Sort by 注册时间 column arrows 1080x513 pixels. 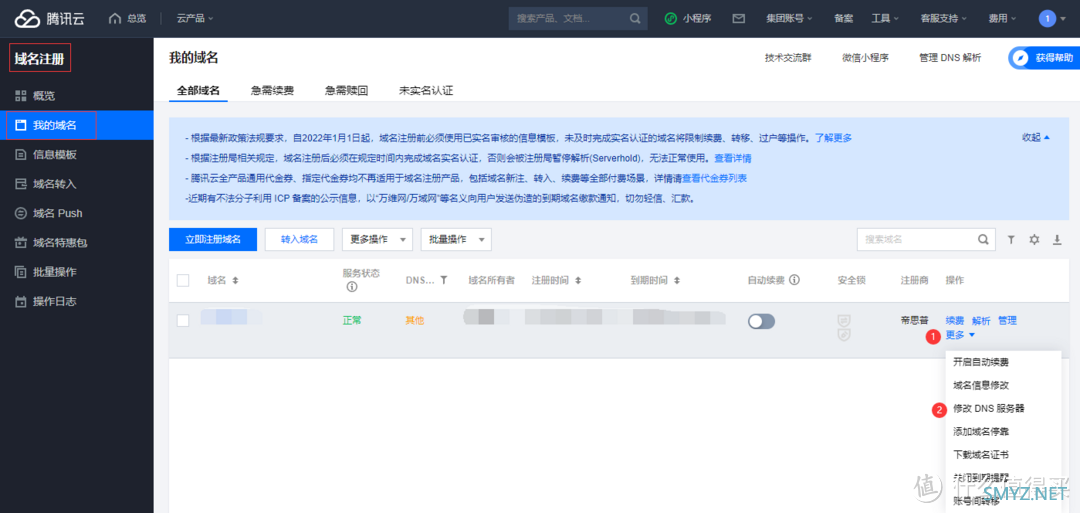(x=578, y=281)
